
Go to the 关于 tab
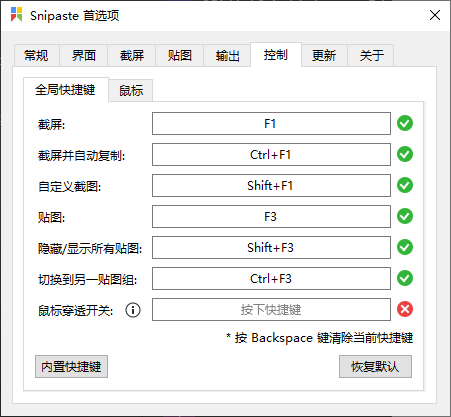pos(371,55)
